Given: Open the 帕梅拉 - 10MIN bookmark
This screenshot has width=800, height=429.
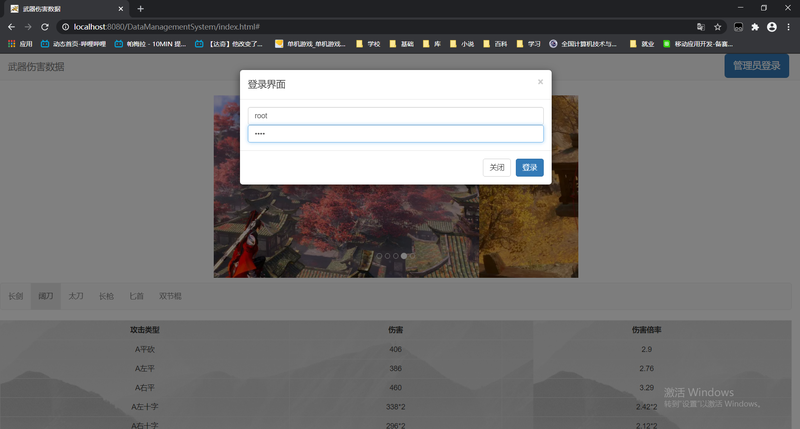Looking at the screenshot, I should 151,44.
